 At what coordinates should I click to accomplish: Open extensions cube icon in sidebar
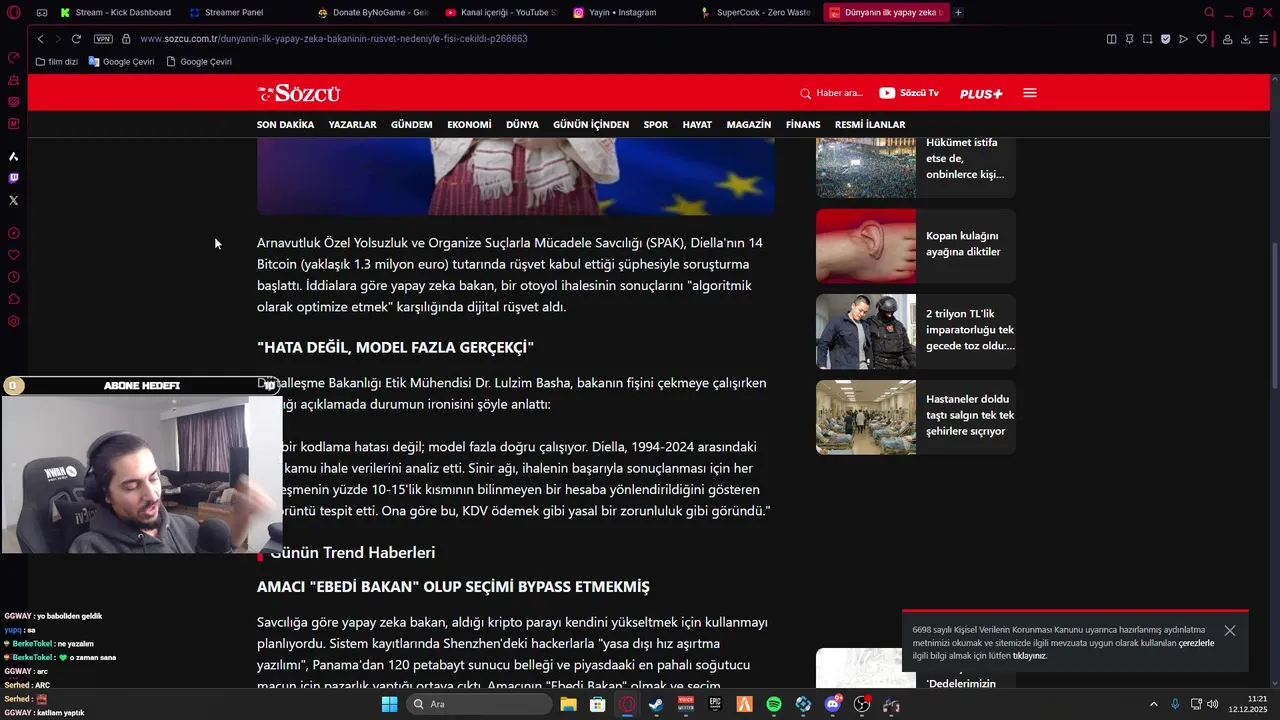pyautogui.click(x=13, y=299)
